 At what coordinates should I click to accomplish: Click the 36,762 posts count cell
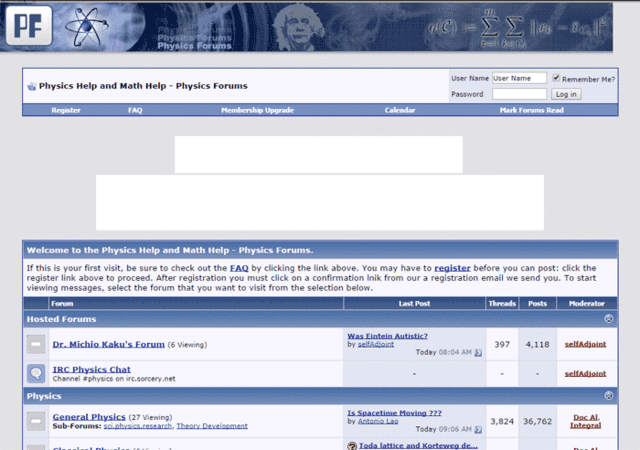(537, 421)
